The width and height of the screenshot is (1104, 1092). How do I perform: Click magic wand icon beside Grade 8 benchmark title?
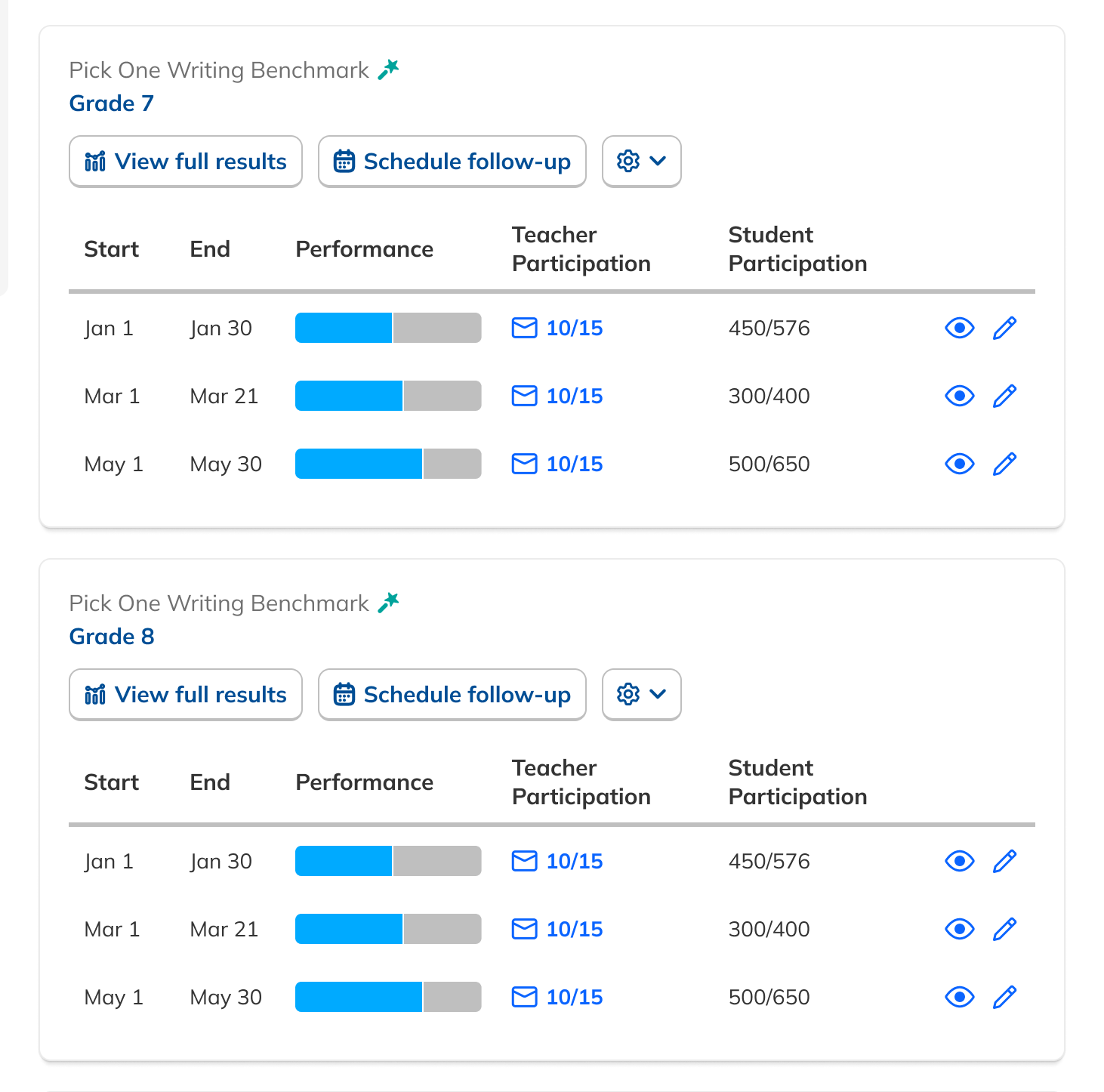coord(388,603)
